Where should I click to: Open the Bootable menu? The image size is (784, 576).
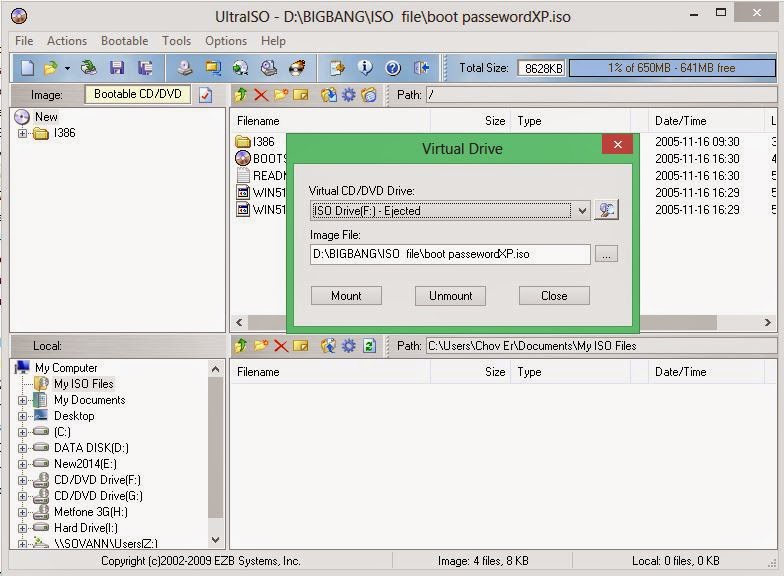[x=124, y=40]
